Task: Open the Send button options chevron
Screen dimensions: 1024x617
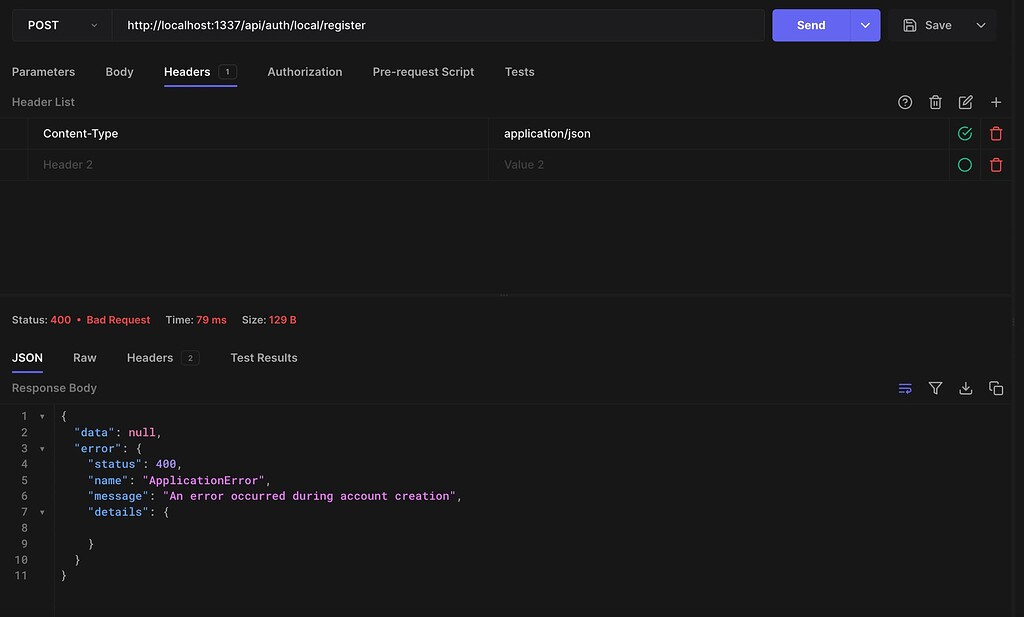Action: pos(866,24)
